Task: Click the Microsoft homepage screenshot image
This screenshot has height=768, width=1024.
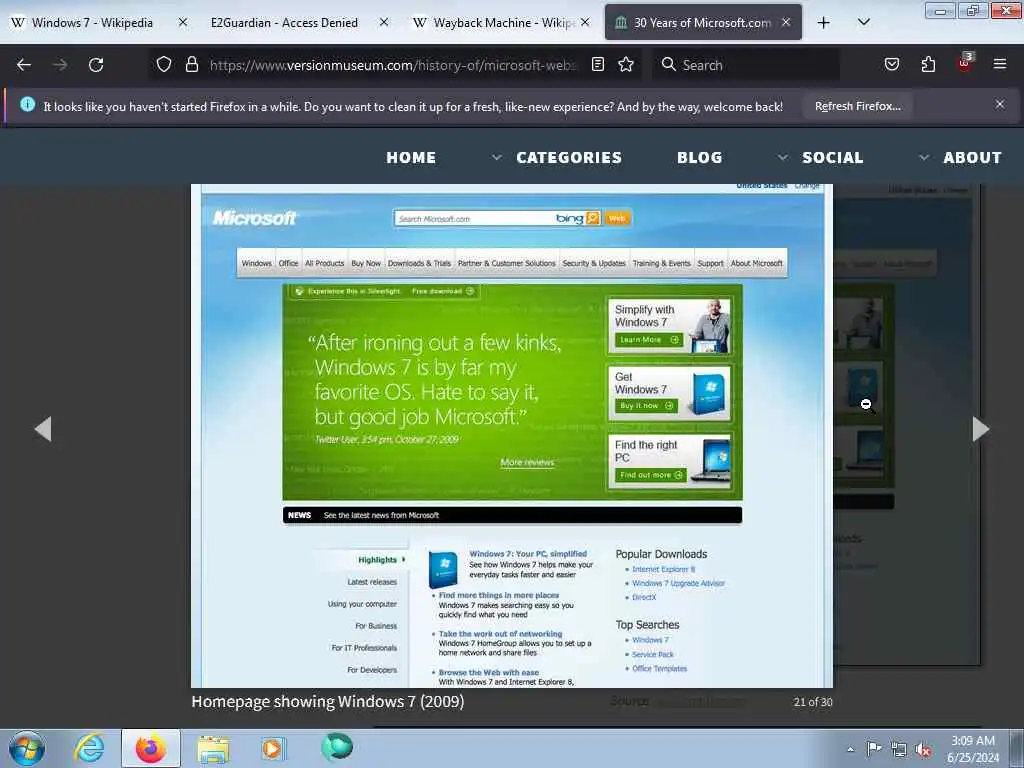Action: coord(512,436)
